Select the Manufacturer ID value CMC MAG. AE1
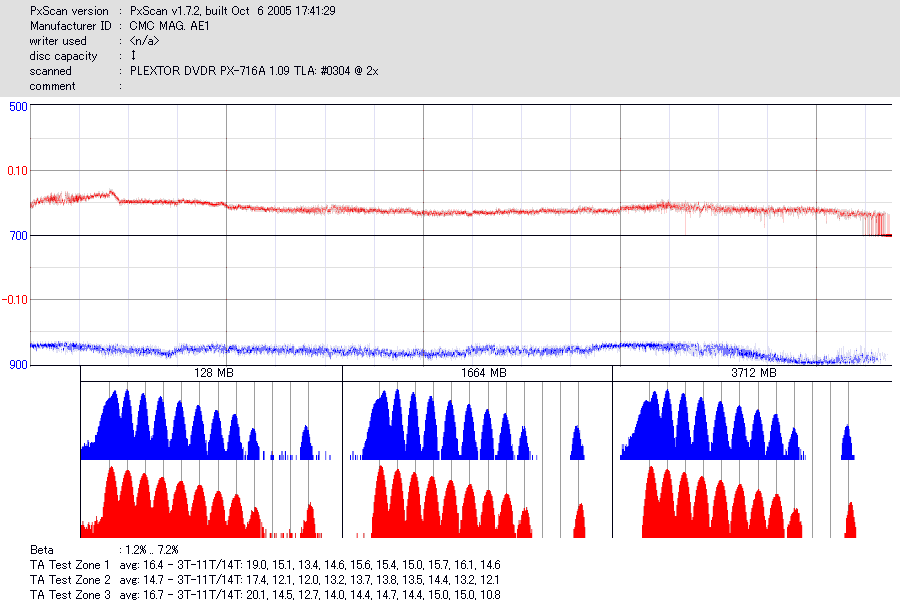 (x=169, y=26)
